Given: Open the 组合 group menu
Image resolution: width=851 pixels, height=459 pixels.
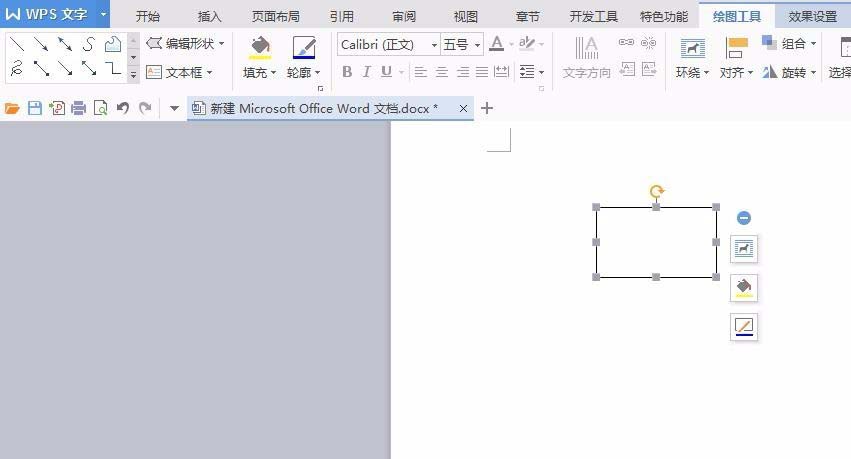Looking at the screenshot, I should pyautogui.click(x=789, y=43).
